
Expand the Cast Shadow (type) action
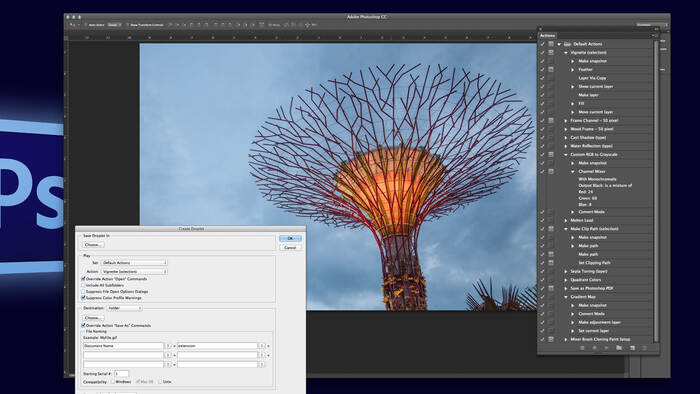tap(566, 137)
